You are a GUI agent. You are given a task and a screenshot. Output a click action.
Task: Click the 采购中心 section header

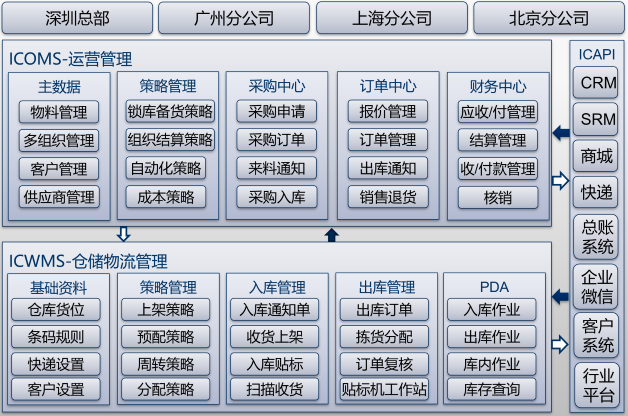(x=277, y=86)
